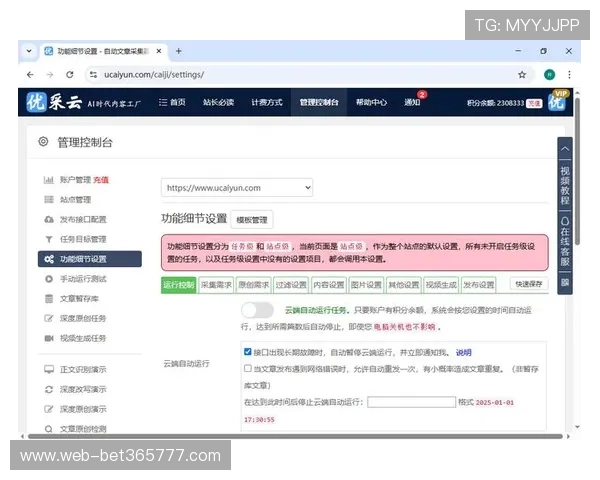
Task: Switch to 采集需求 tab
Action: coord(216,285)
